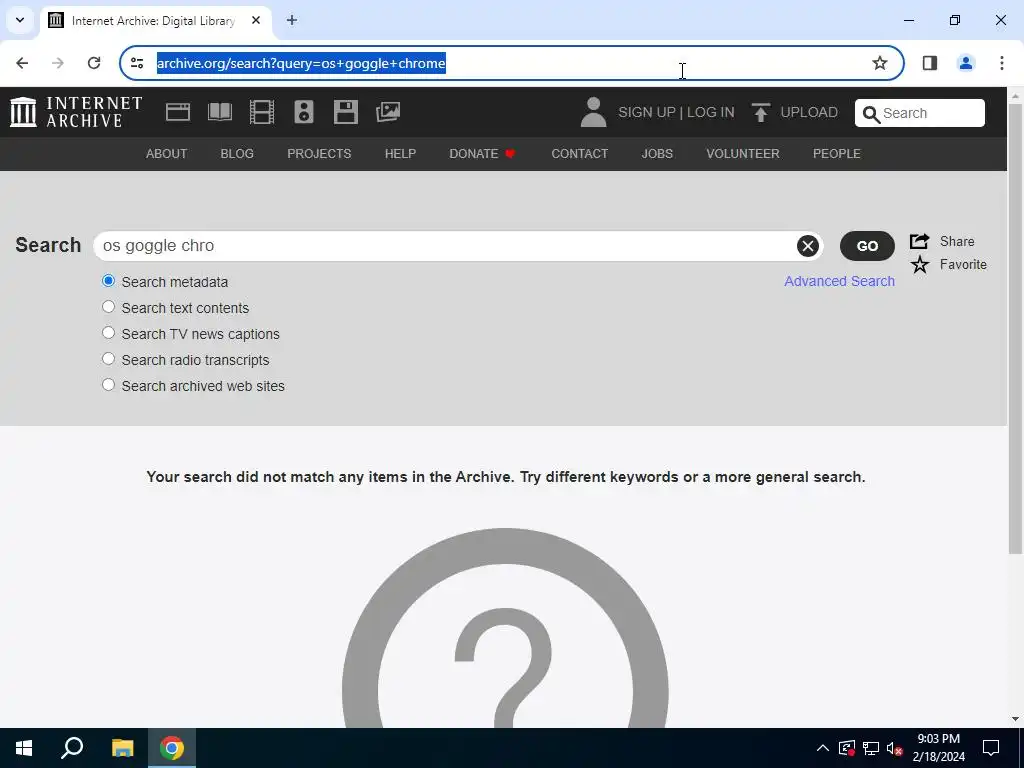Close the Internet Archive tab

[x=256, y=20]
